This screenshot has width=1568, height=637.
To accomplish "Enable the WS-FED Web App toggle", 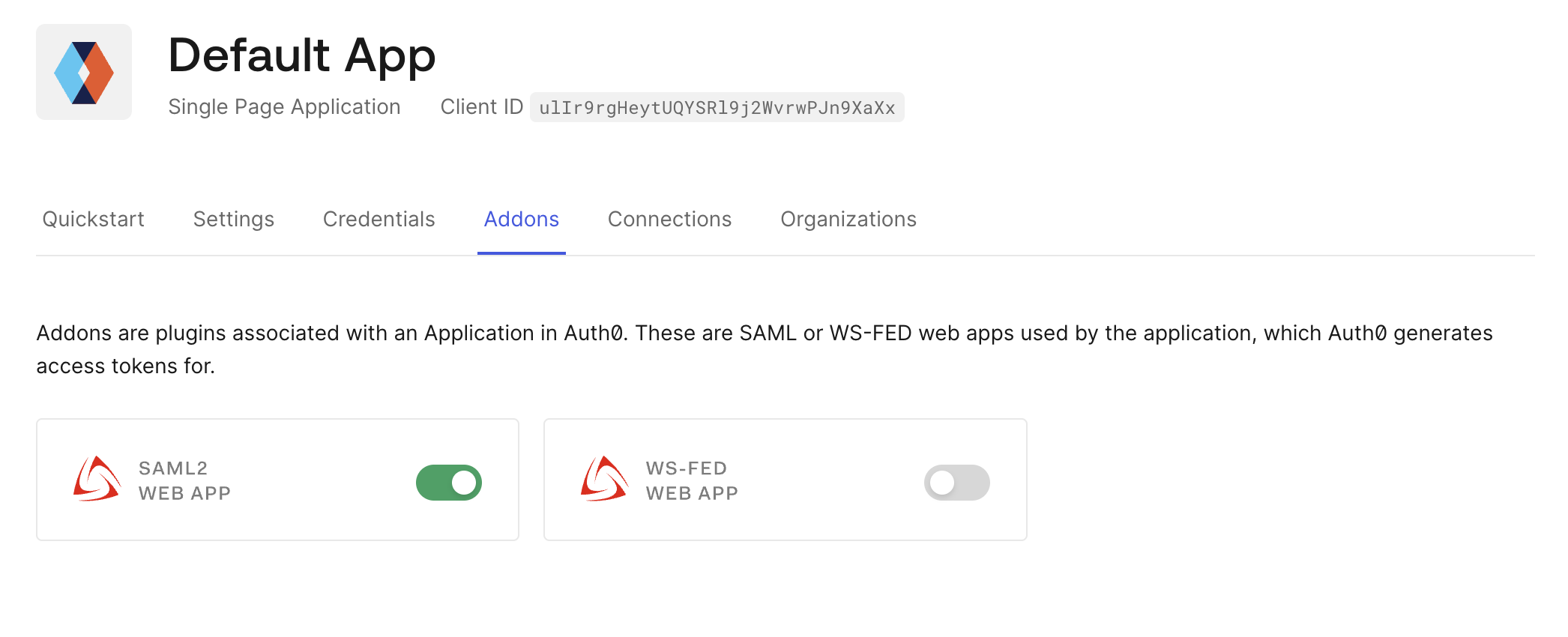I will click(x=957, y=483).
